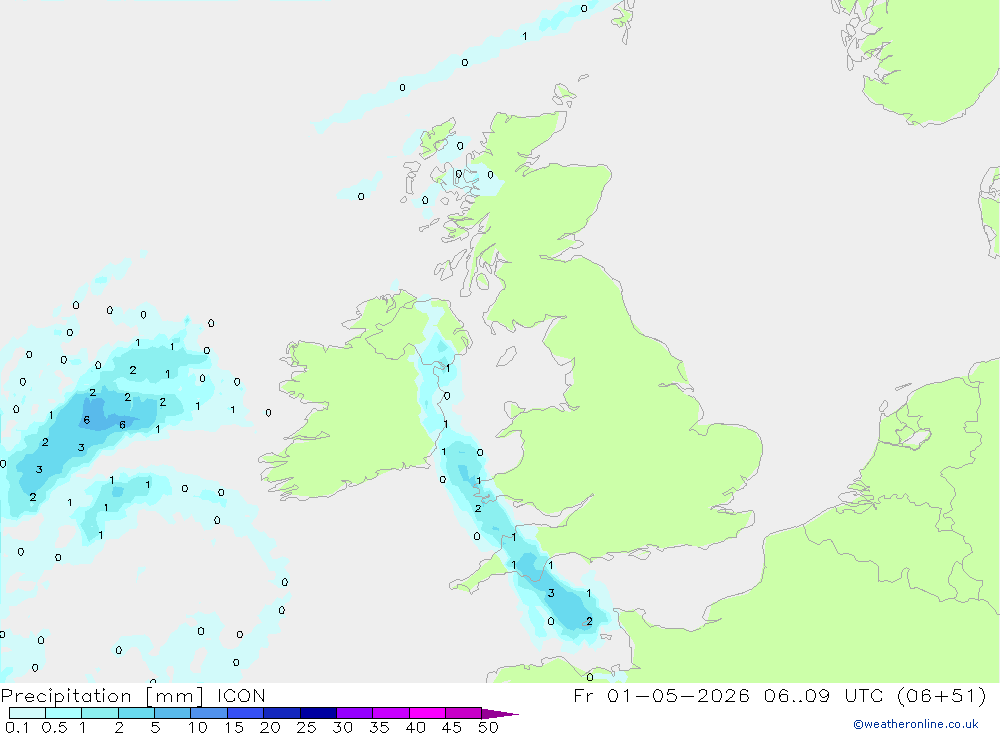Click the '40' legend scale label
This screenshot has width=1000, height=733.
click(415, 727)
